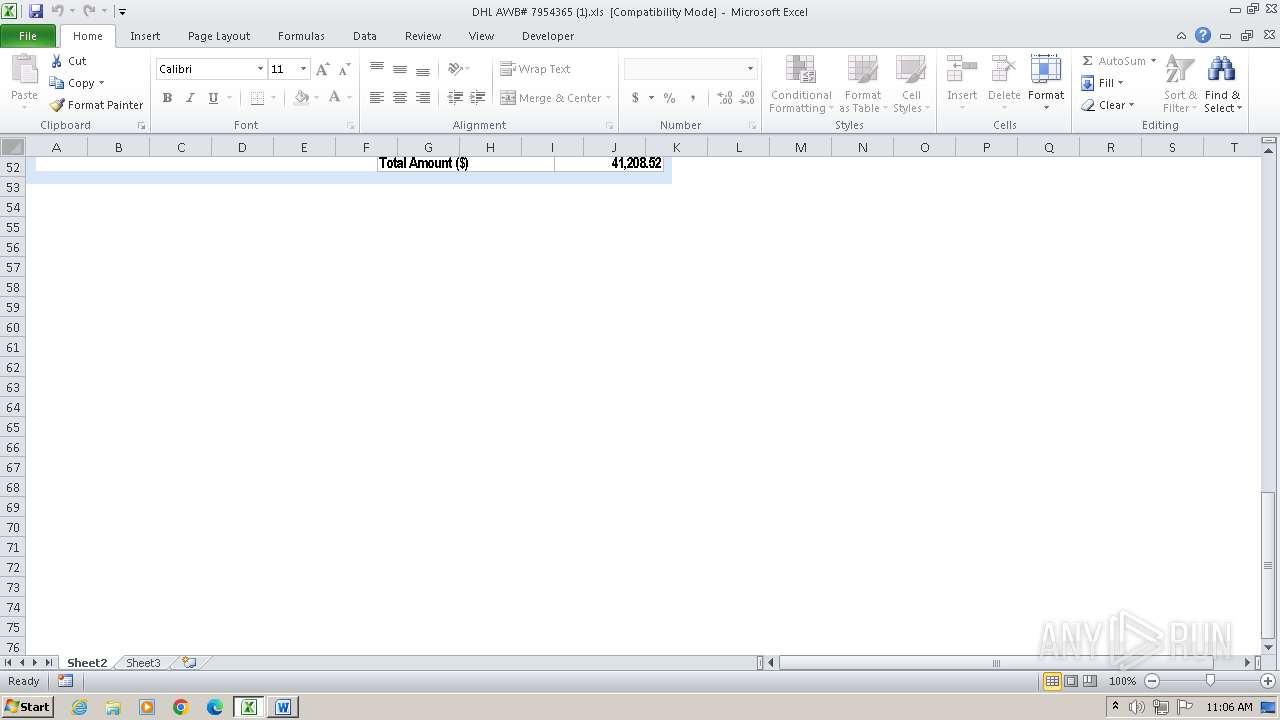
Task: Switch to the Sheet3 worksheet tab
Action: click(143, 663)
